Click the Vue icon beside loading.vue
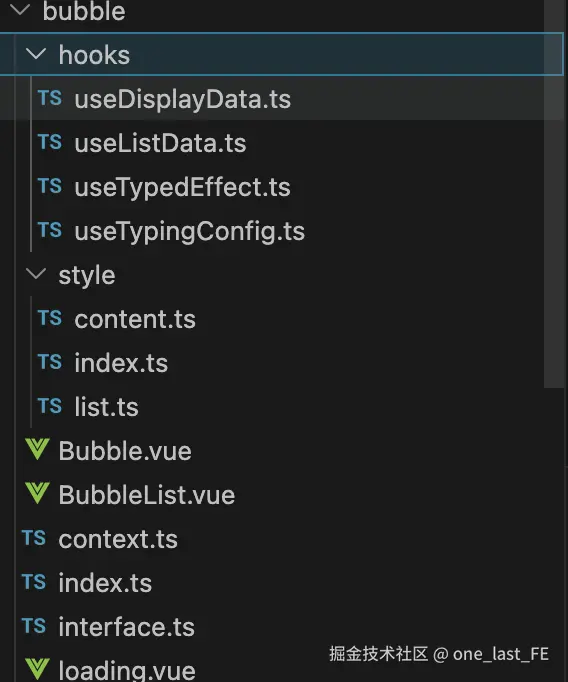The image size is (568, 682). pyautogui.click(x=37, y=669)
